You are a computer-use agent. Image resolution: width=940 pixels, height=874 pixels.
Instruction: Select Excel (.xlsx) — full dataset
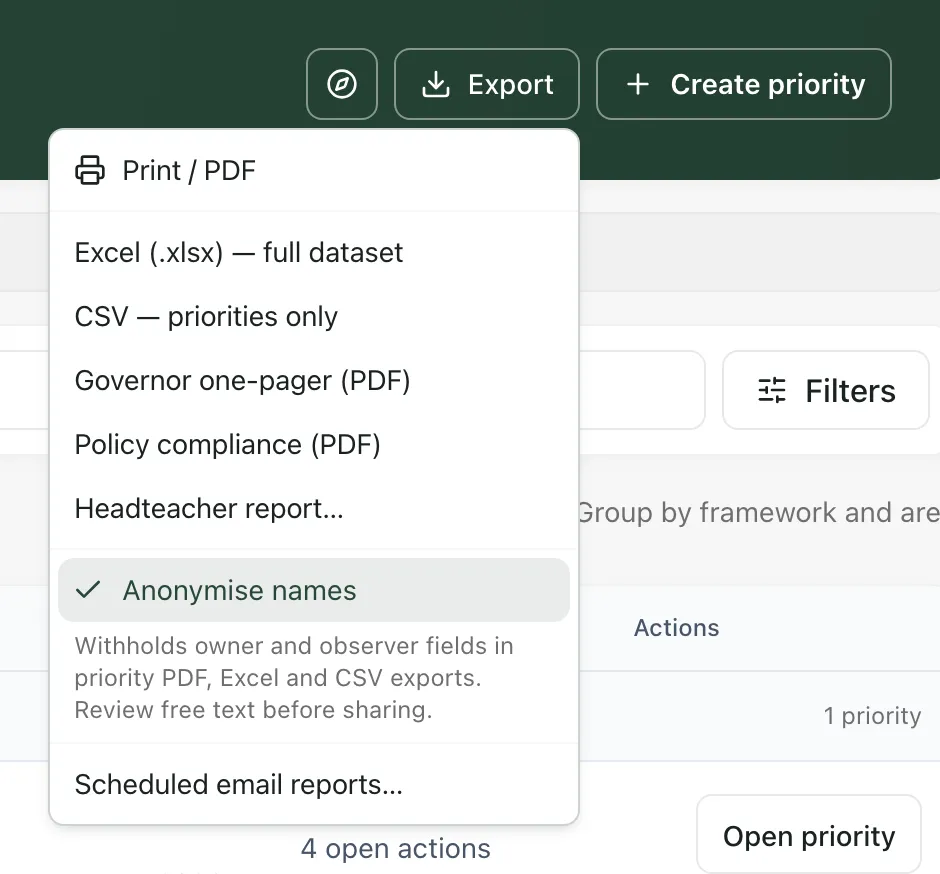pos(314,252)
